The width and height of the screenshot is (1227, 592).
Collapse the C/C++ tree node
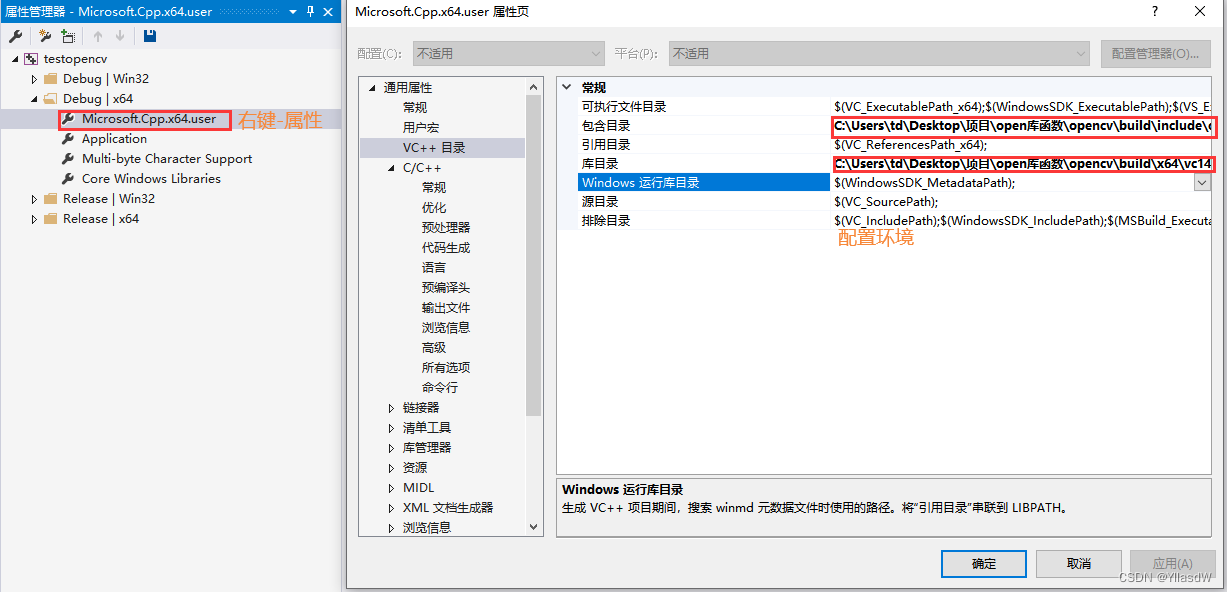pyautogui.click(x=392, y=168)
